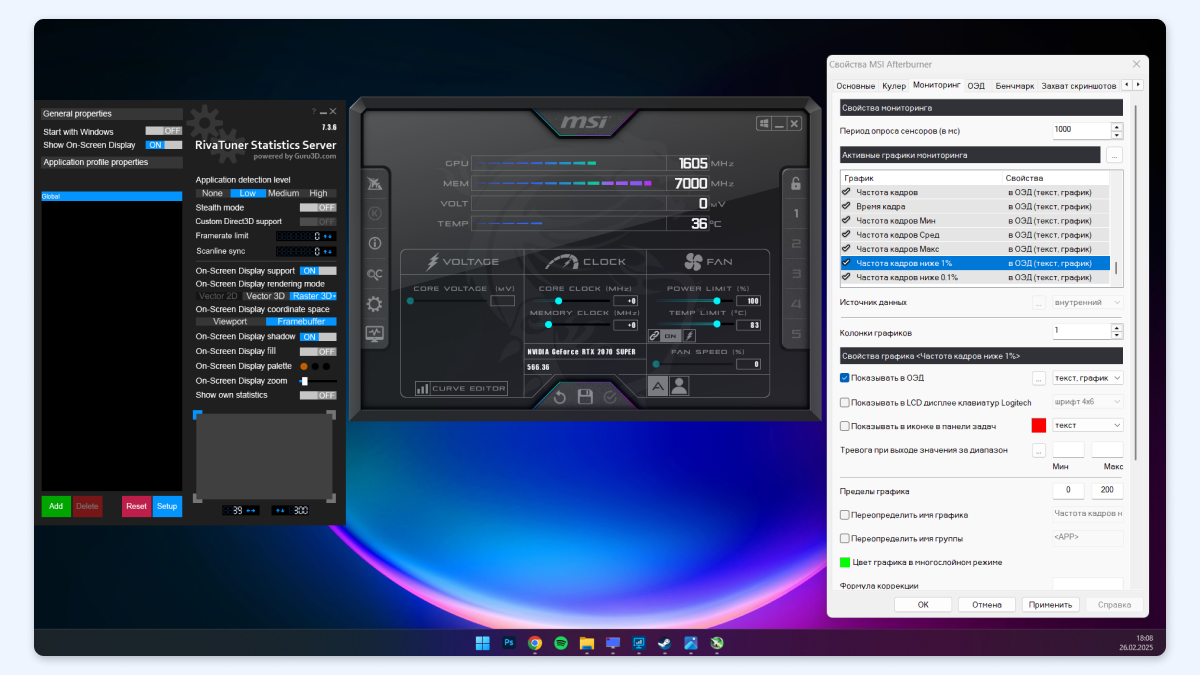Check Переопределить имя графика option
This screenshot has width=1200, height=675.
[845, 515]
